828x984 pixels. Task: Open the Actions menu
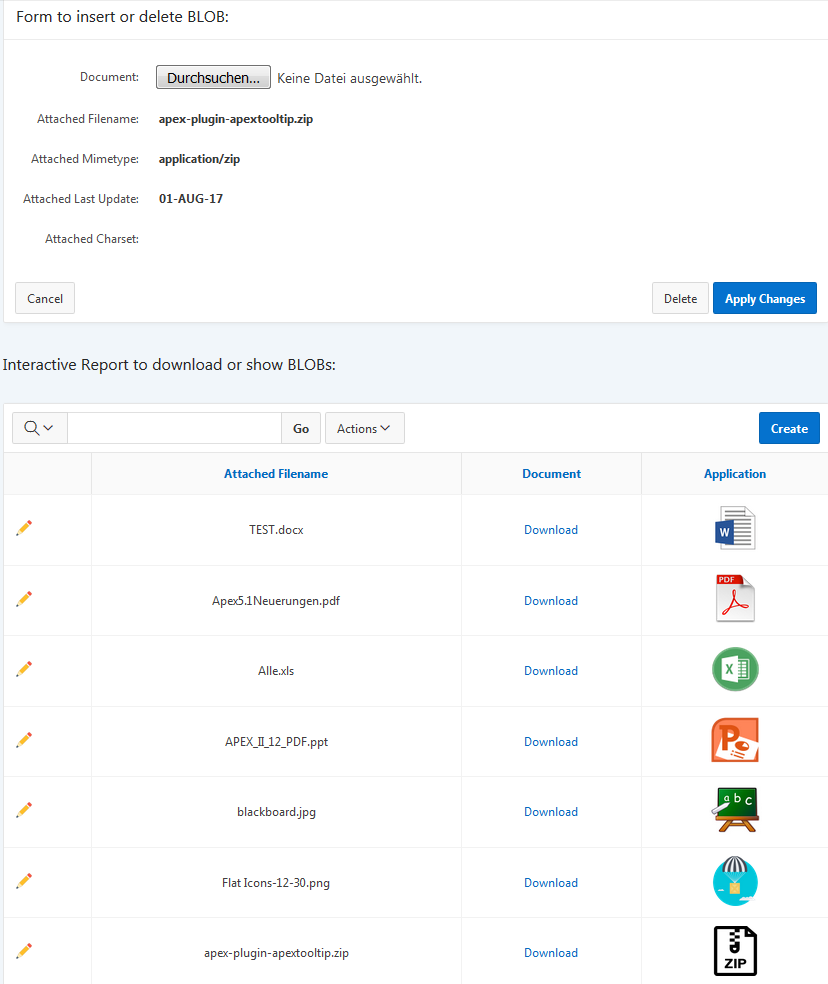pos(364,428)
